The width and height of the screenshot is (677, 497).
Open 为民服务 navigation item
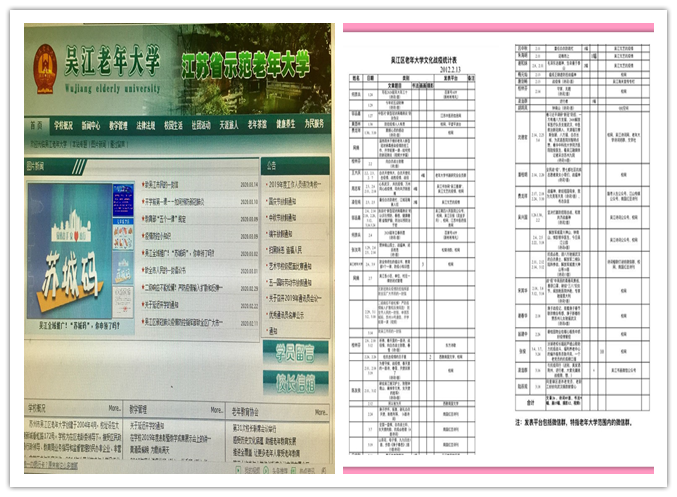click(x=314, y=123)
